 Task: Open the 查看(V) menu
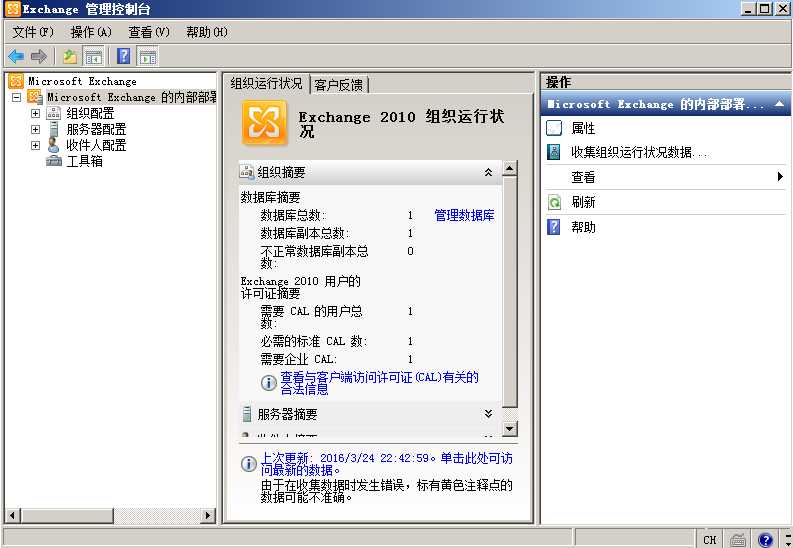click(149, 32)
